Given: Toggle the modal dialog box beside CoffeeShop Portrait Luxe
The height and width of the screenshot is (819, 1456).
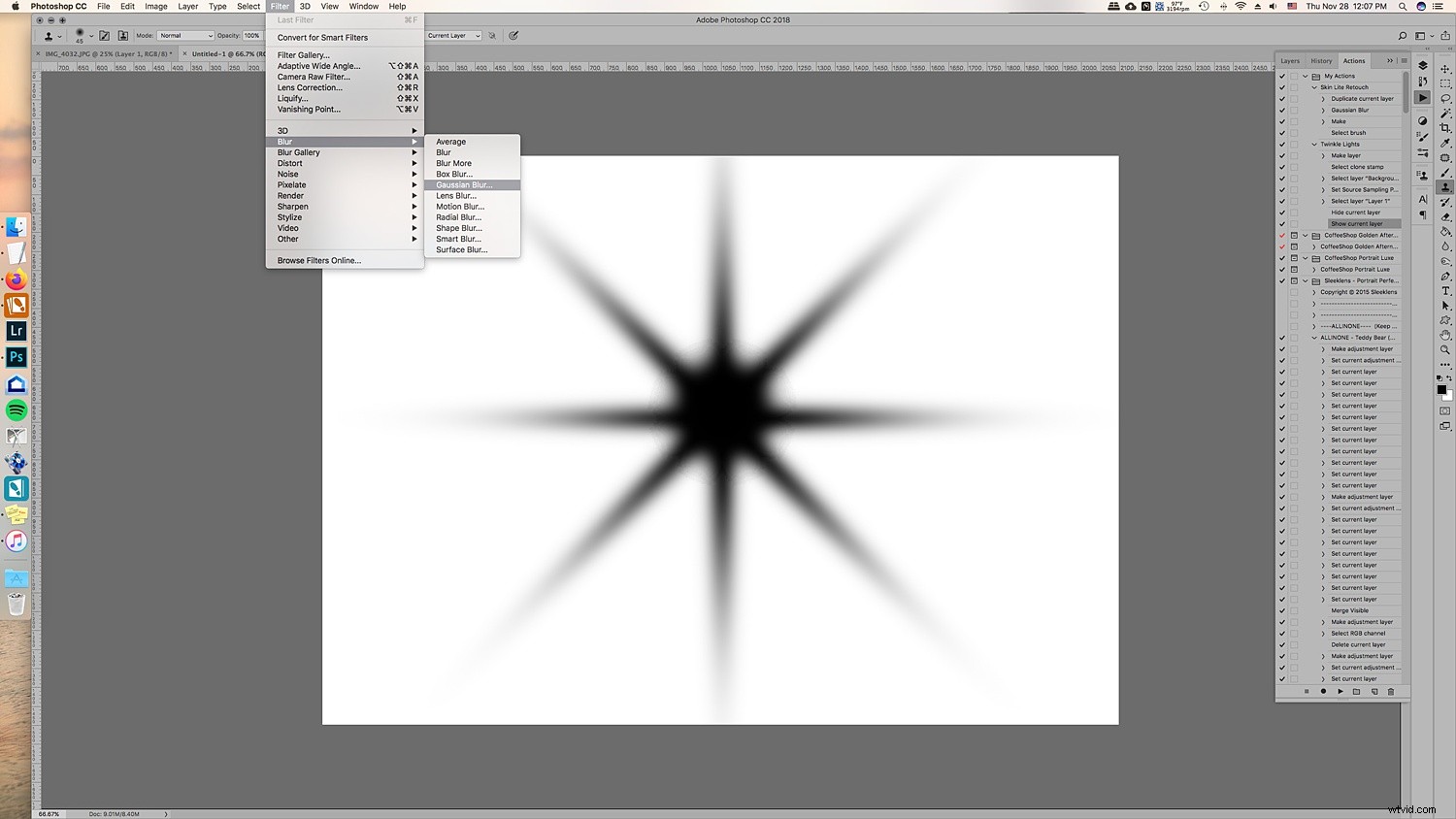Looking at the screenshot, I should tap(1295, 257).
